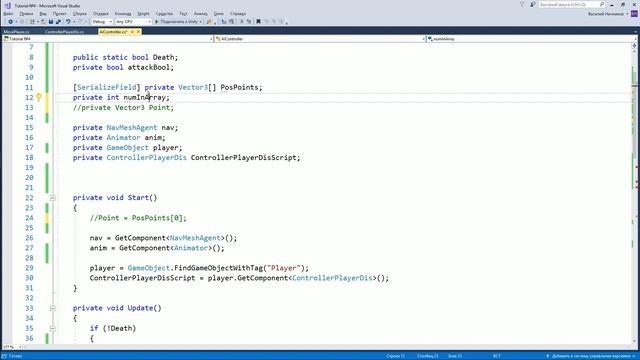The image size is (640, 360).
Task: Click "ControllerPlayerDisScript" on line 18
Action: (243, 158)
